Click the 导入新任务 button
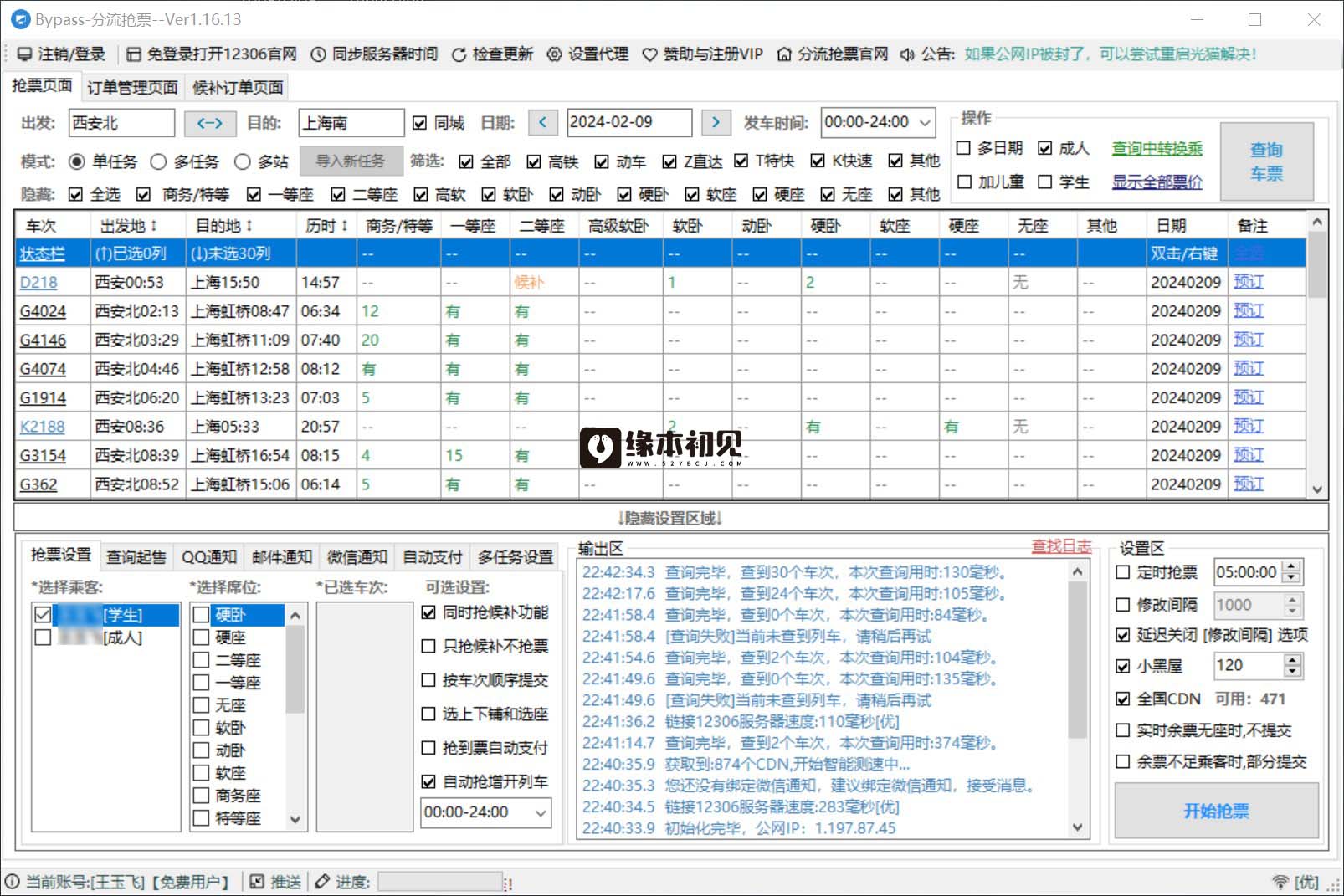The image size is (1344, 896). pyautogui.click(x=350, y=161)
